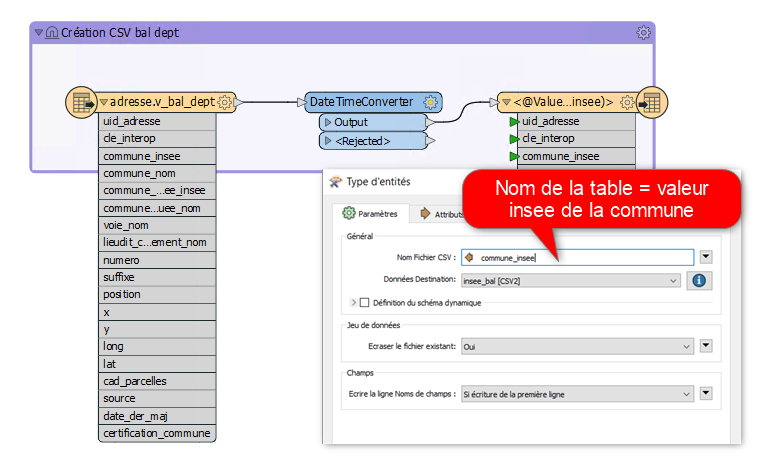
Task: Enable Définition du schéma dynamique checkbox
Action: pyautogui.click(x=364, y=303)
